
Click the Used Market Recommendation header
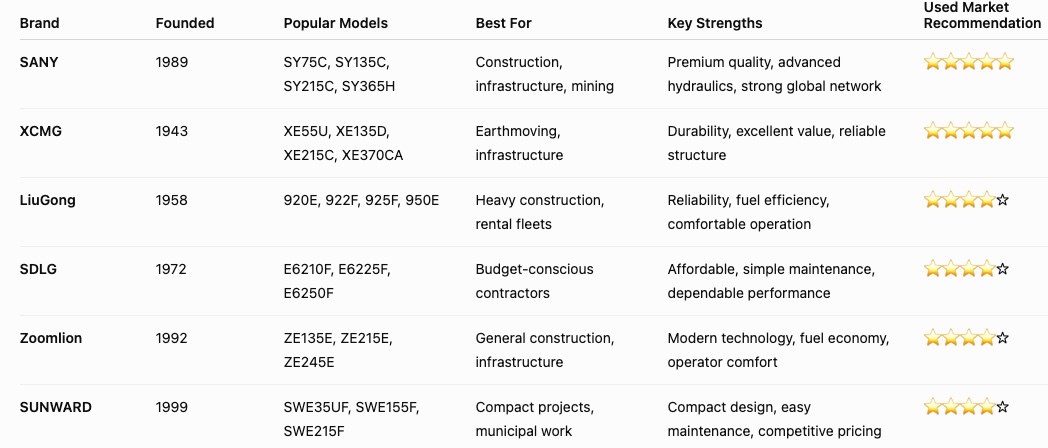(982, 15)
